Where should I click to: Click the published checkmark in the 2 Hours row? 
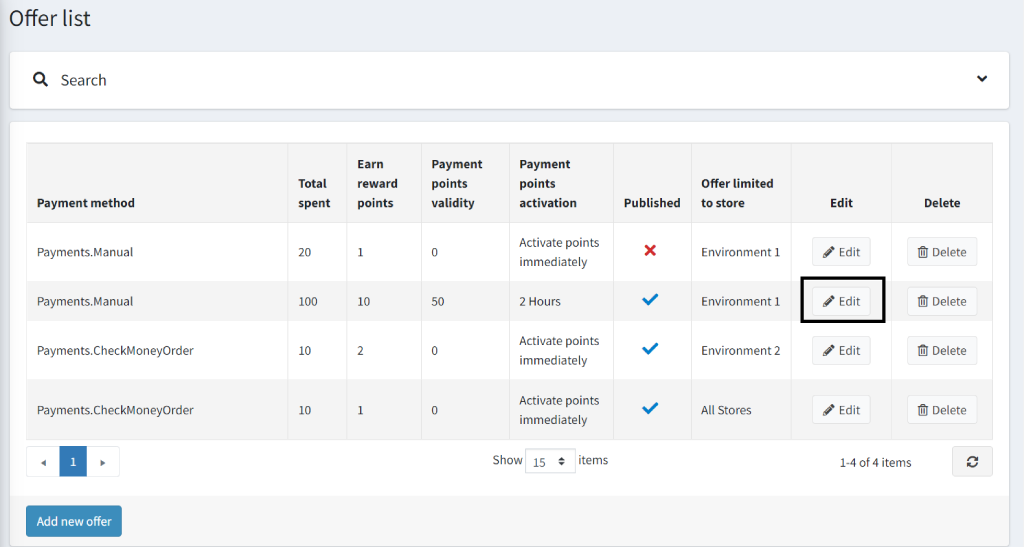click(x=650, y=300)
